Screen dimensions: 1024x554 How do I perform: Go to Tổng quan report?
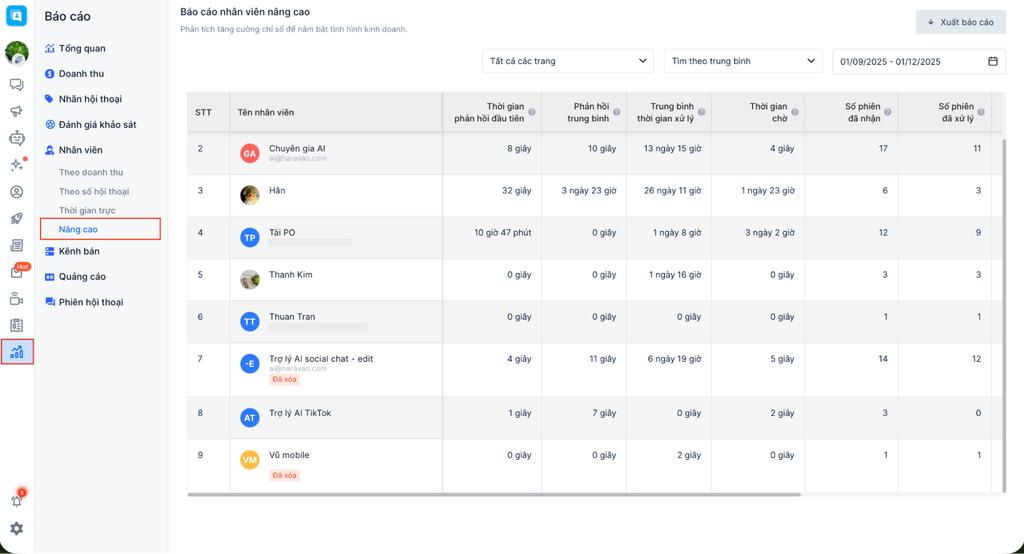81,48
